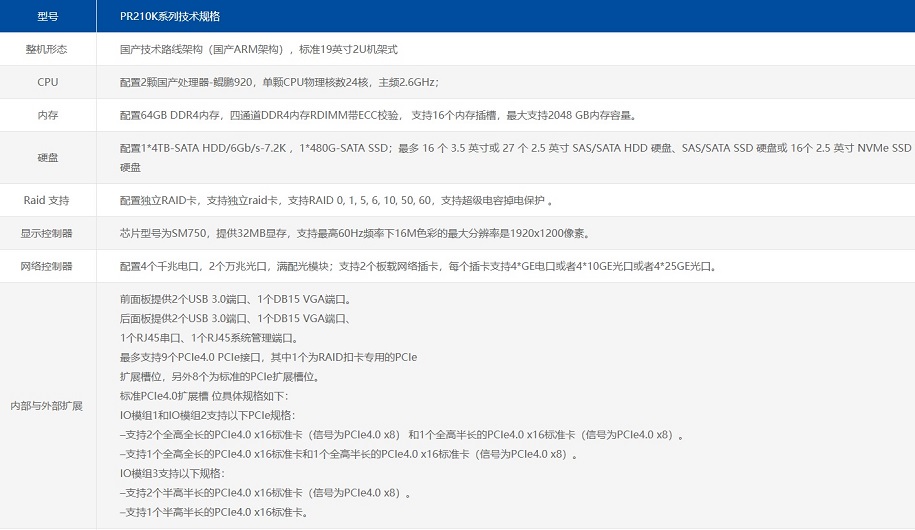Click the 型号 header cell
This screenshot has width=915, height=530.
tap(48, 16)
